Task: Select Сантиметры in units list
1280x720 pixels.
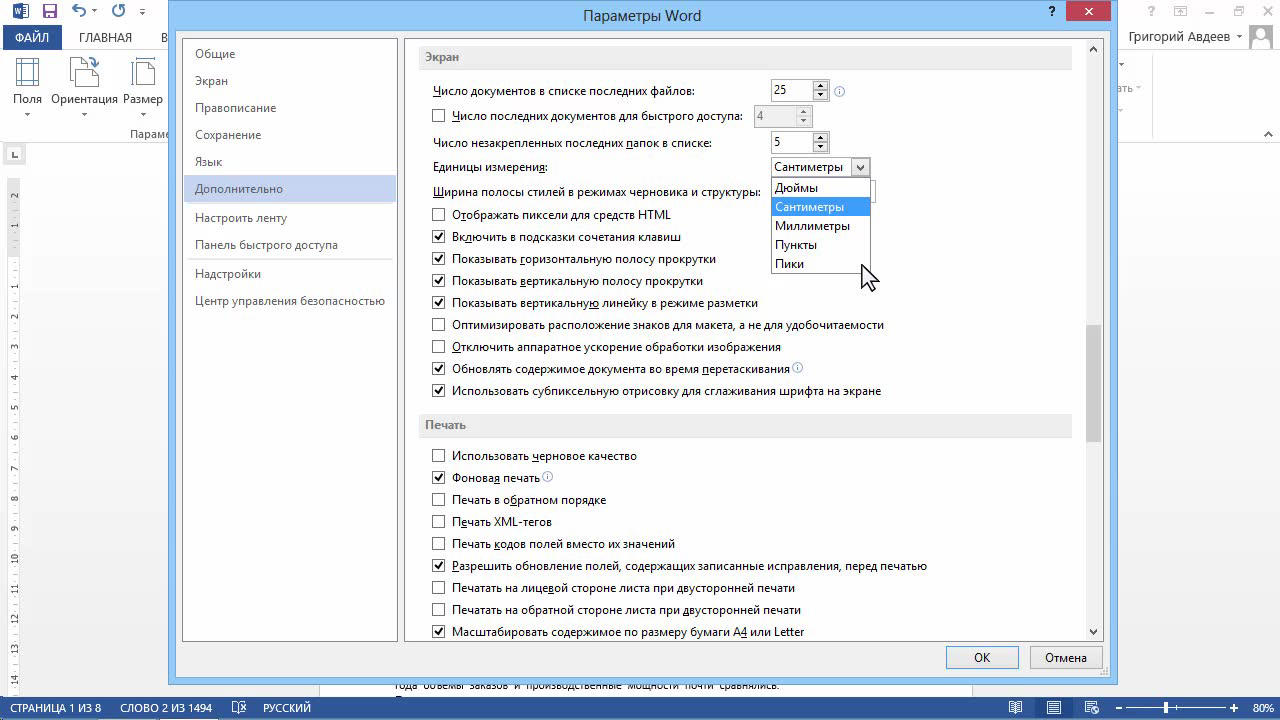Action: tap(821, 207)
